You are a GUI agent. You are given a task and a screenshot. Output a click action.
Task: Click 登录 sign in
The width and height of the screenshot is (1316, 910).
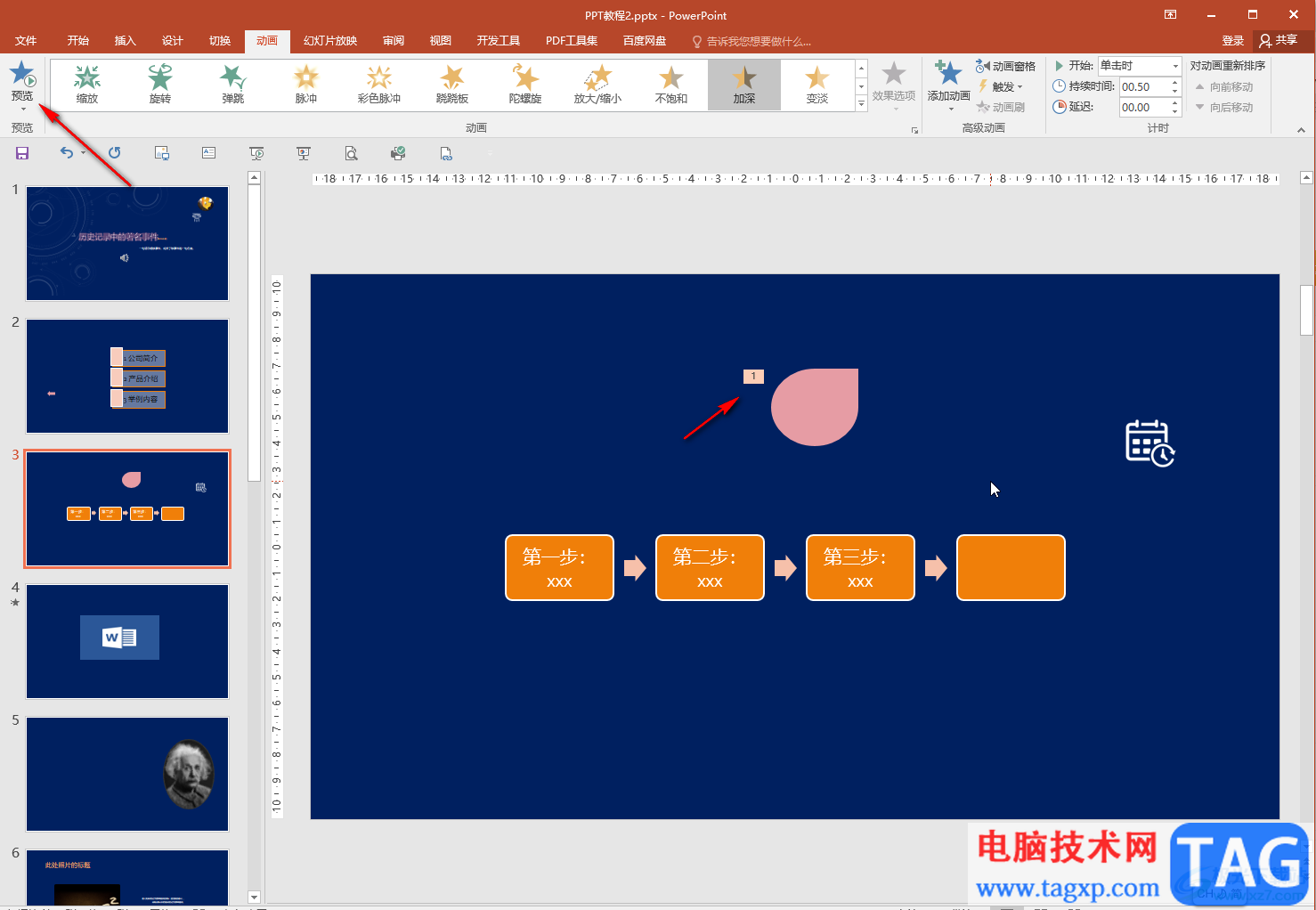click(1232, 41)
